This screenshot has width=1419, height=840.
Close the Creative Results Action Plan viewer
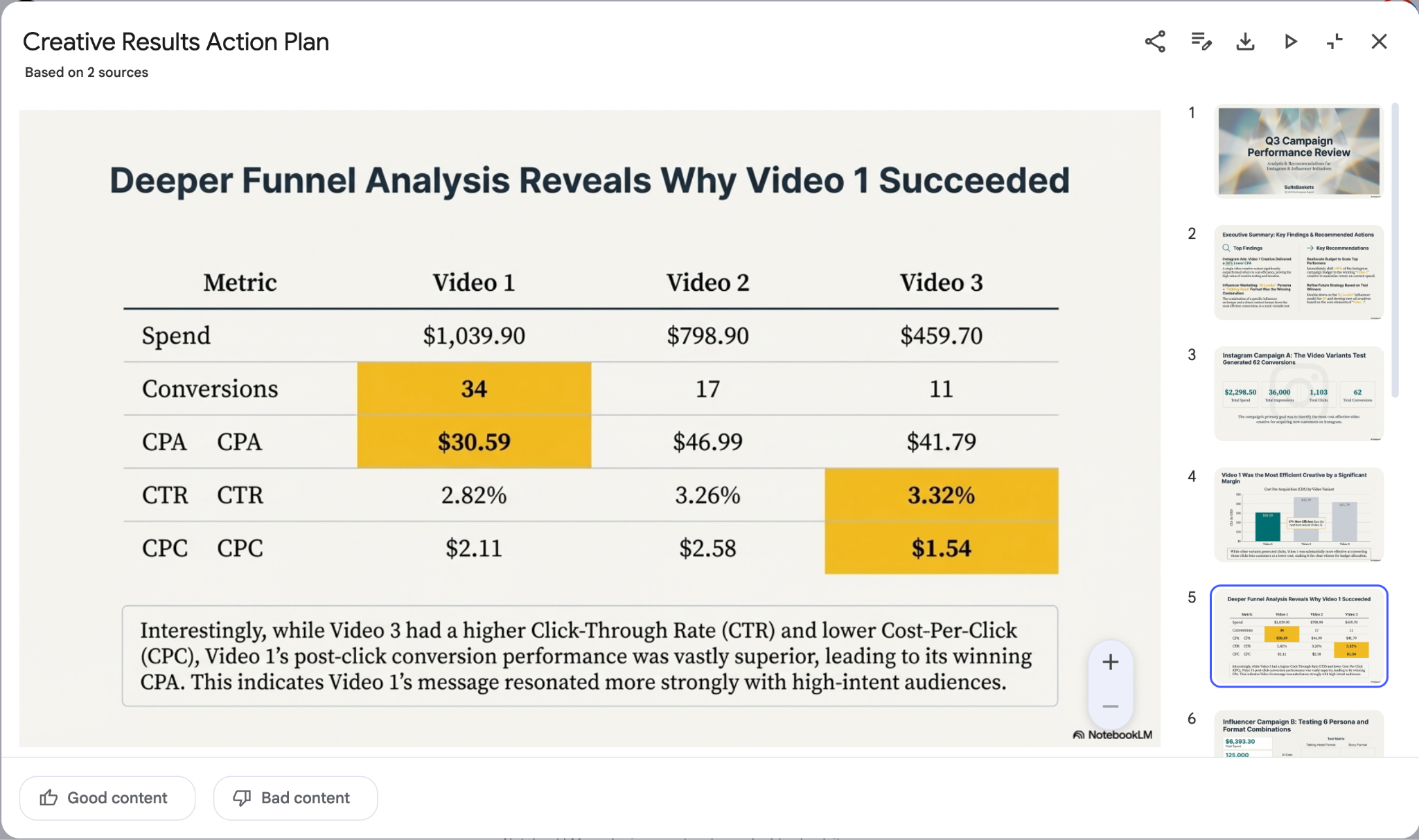pos(1379,42)
